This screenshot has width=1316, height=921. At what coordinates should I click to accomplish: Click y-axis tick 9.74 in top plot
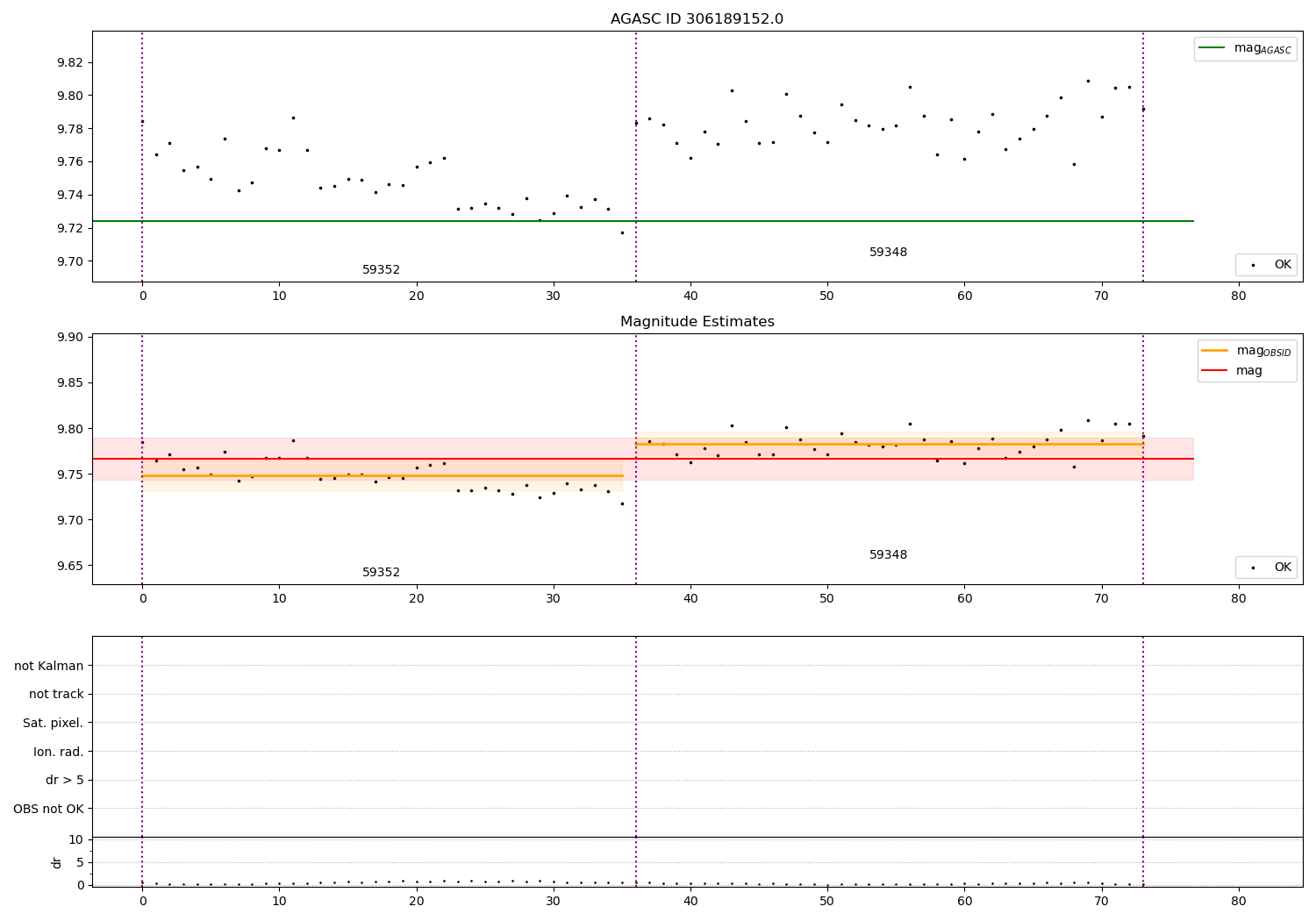coord(70,195)
